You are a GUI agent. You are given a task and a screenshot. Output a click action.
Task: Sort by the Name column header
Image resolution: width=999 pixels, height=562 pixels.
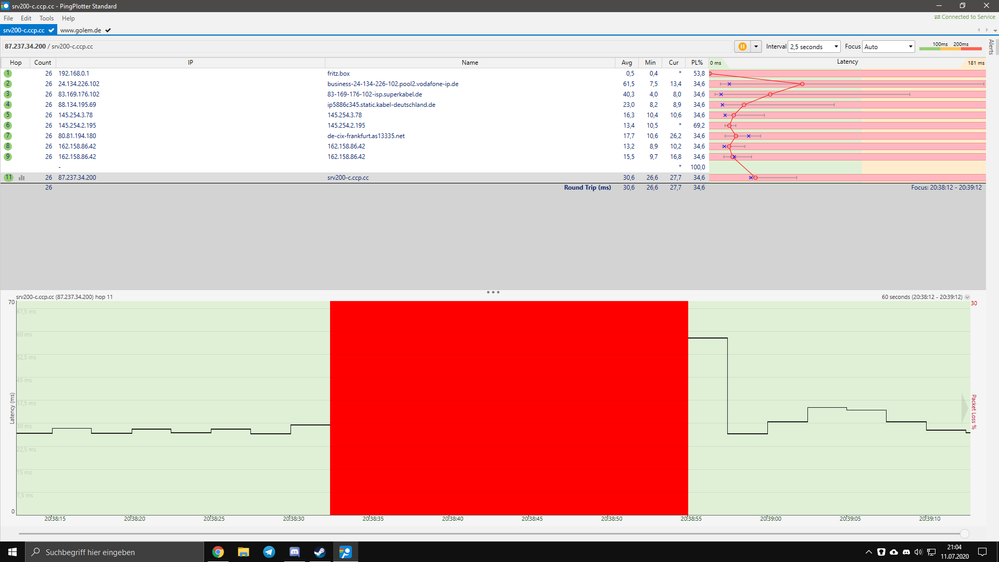point(470,62)
